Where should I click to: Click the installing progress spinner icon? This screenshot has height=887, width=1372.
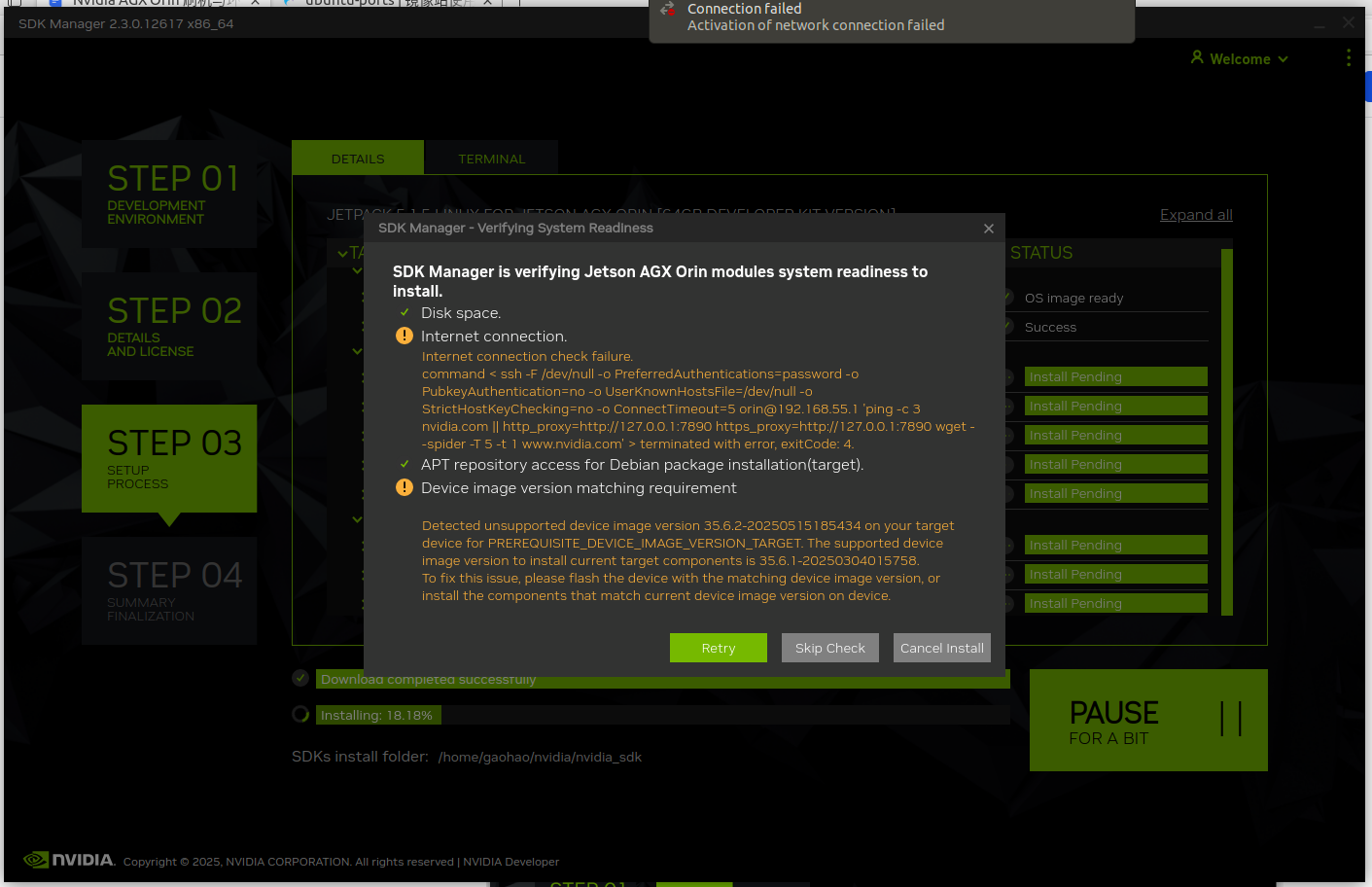click(300, 715)
